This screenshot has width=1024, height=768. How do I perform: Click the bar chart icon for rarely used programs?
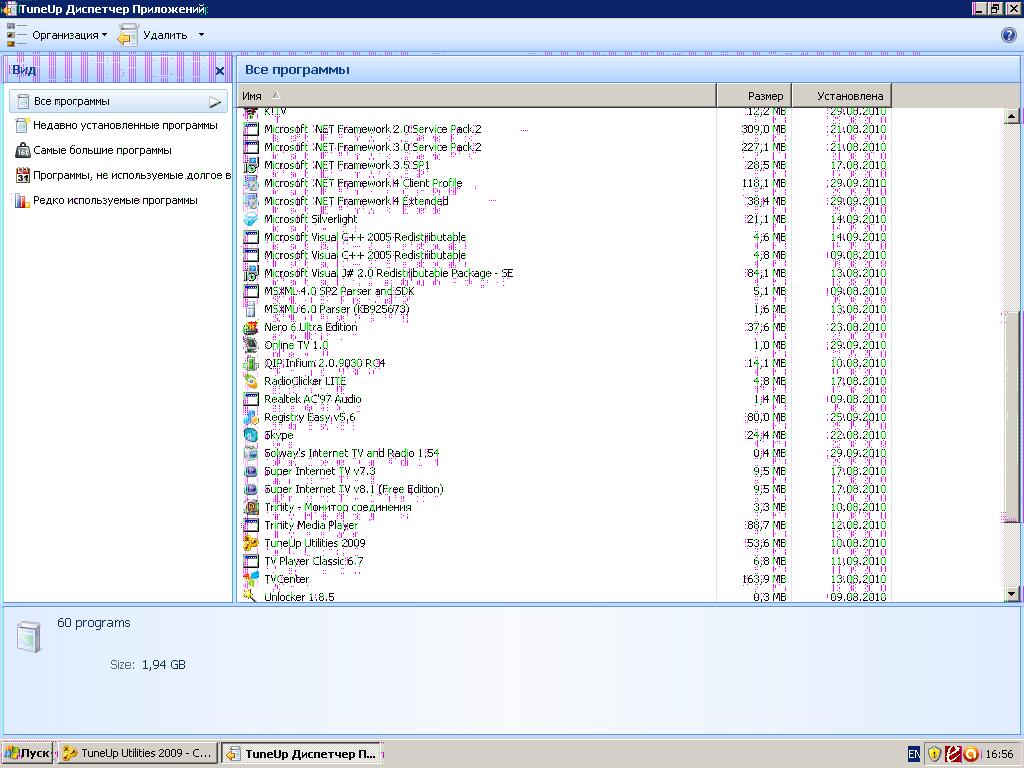click(x=22, y=200)
